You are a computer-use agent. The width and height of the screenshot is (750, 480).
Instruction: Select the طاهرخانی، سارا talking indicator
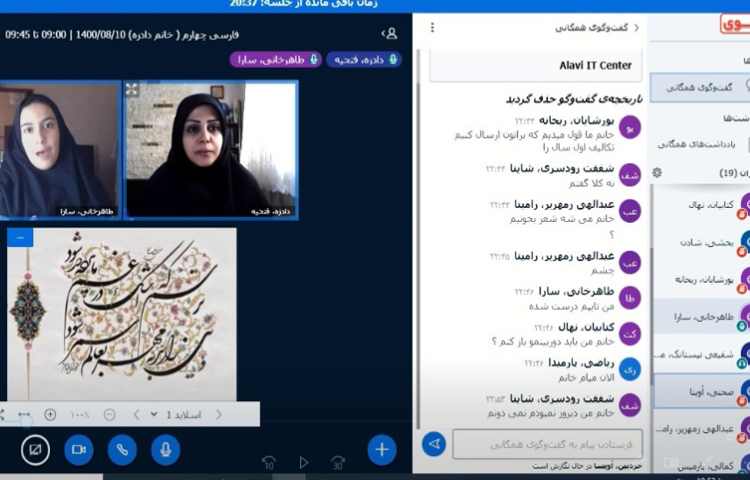tap(275, 60)
